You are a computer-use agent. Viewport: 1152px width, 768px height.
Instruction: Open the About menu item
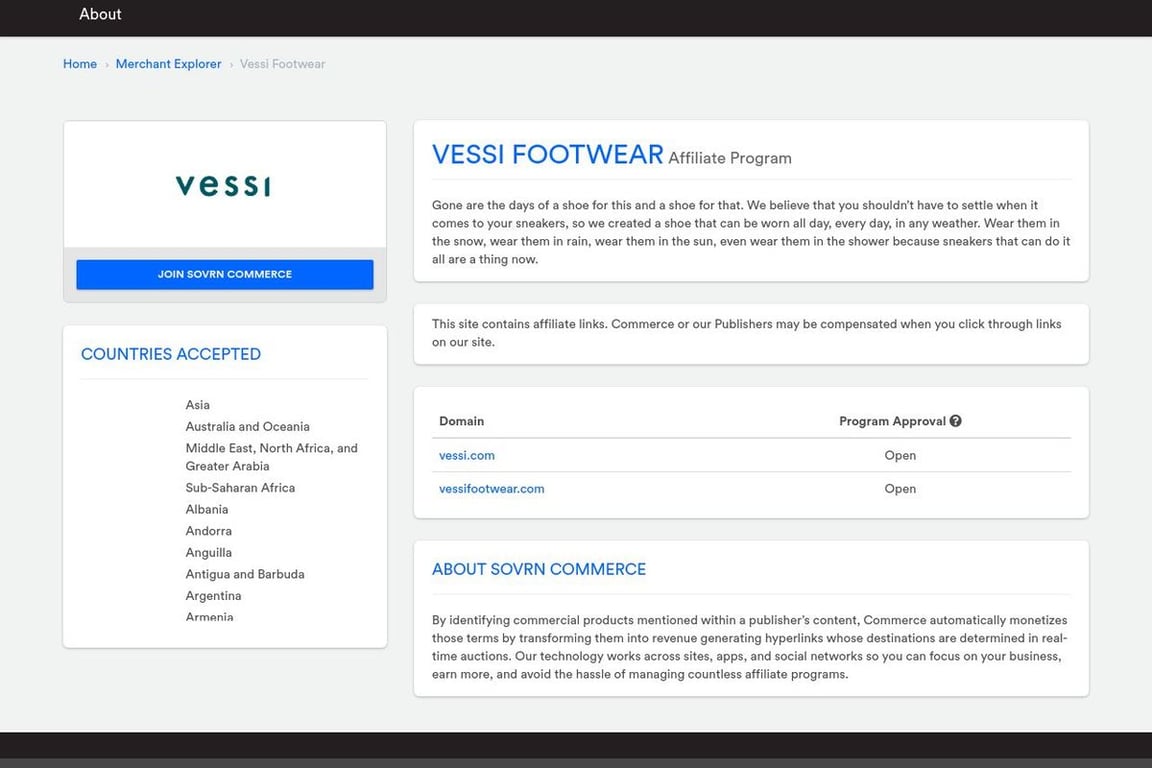[x=100, y=14]
